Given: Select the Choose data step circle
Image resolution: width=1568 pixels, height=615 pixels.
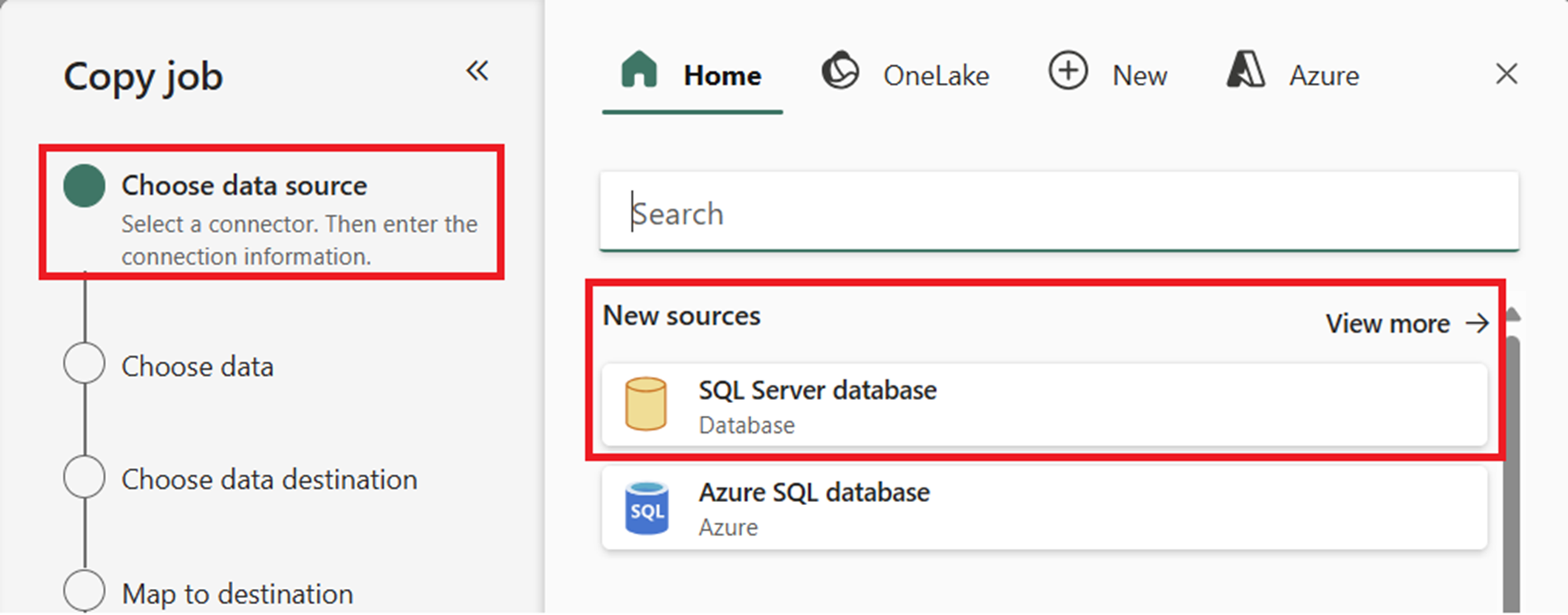Looking at the screenshot, I should click(x=85, y=364).
